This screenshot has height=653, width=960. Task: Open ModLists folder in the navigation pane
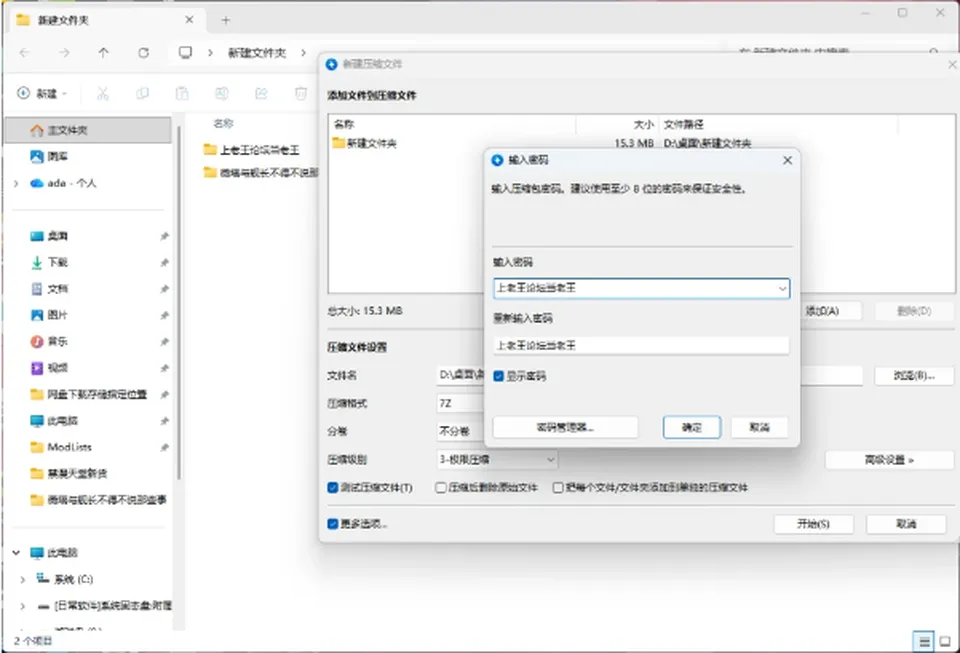pos(69,447)
